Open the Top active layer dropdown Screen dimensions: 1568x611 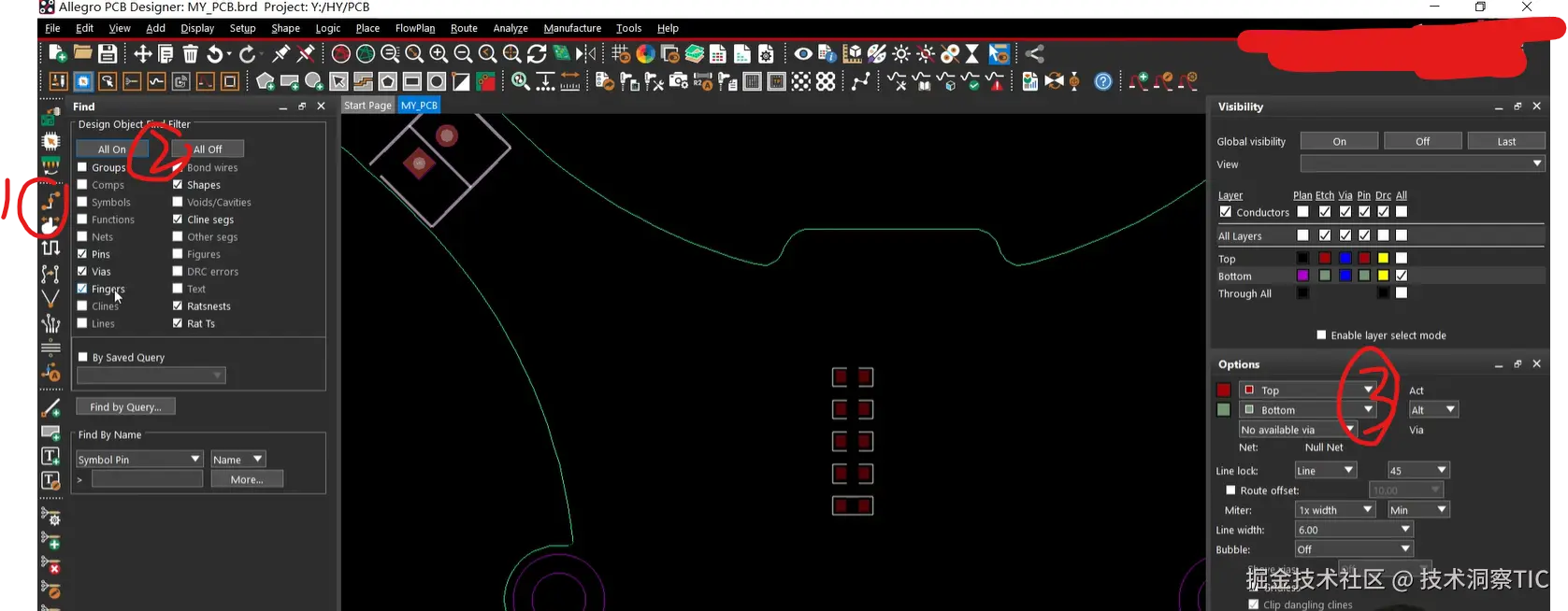(1307, 390)
